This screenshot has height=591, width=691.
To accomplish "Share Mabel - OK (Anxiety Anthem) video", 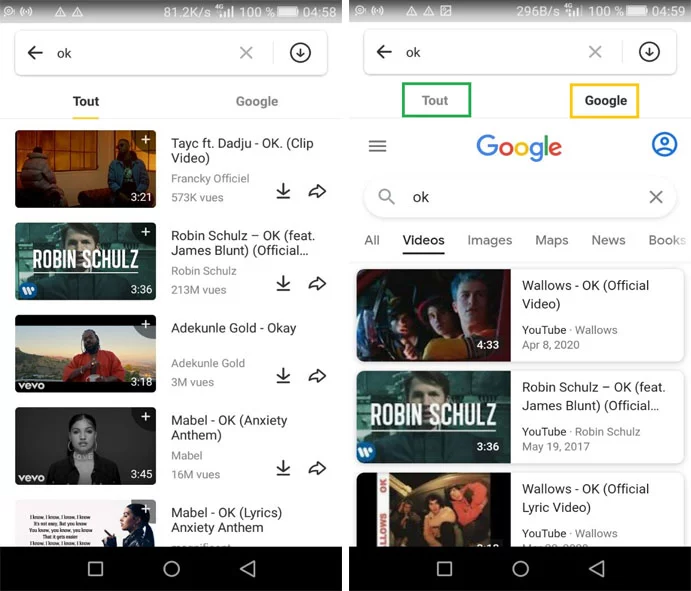I will [317, 468].
